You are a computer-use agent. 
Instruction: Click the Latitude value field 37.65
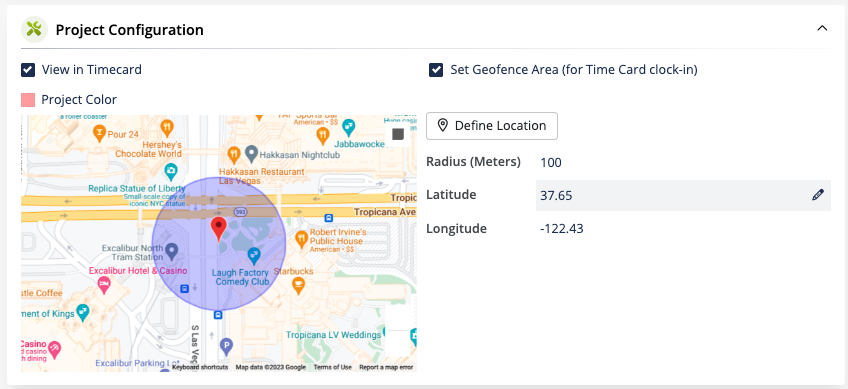(x=683, y=195)
